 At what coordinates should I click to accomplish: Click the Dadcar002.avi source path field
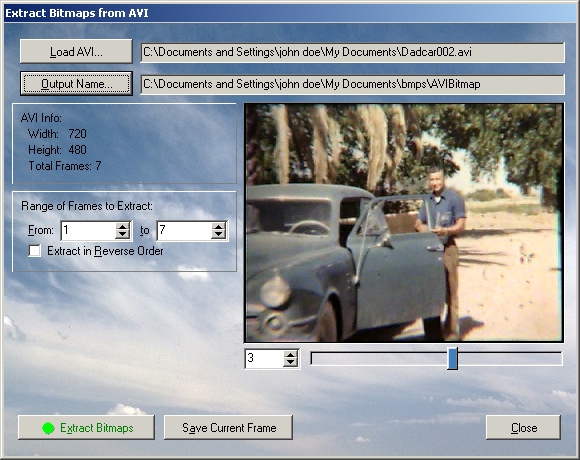353,52
